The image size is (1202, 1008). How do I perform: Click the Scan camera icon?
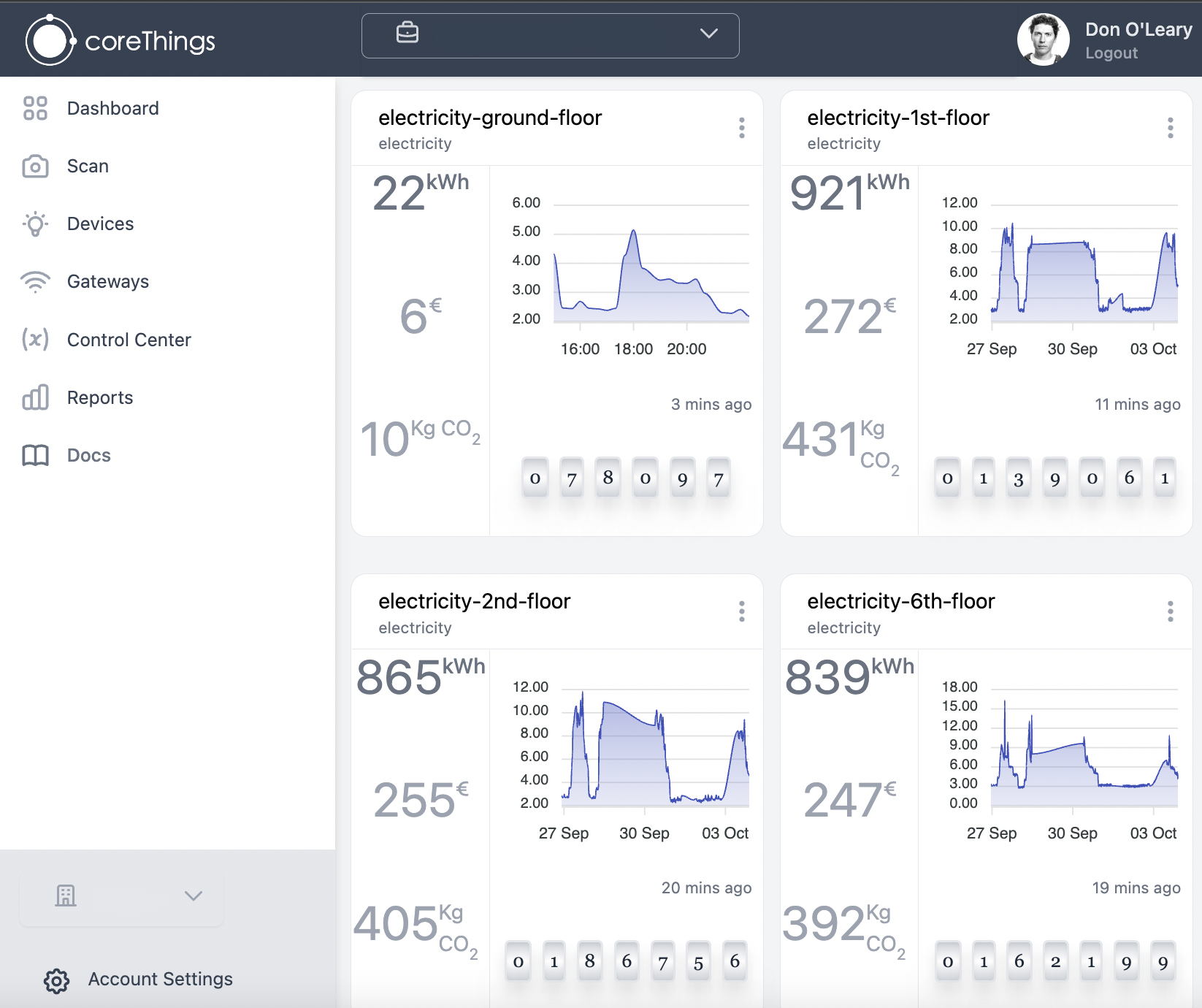pos(35,167)
